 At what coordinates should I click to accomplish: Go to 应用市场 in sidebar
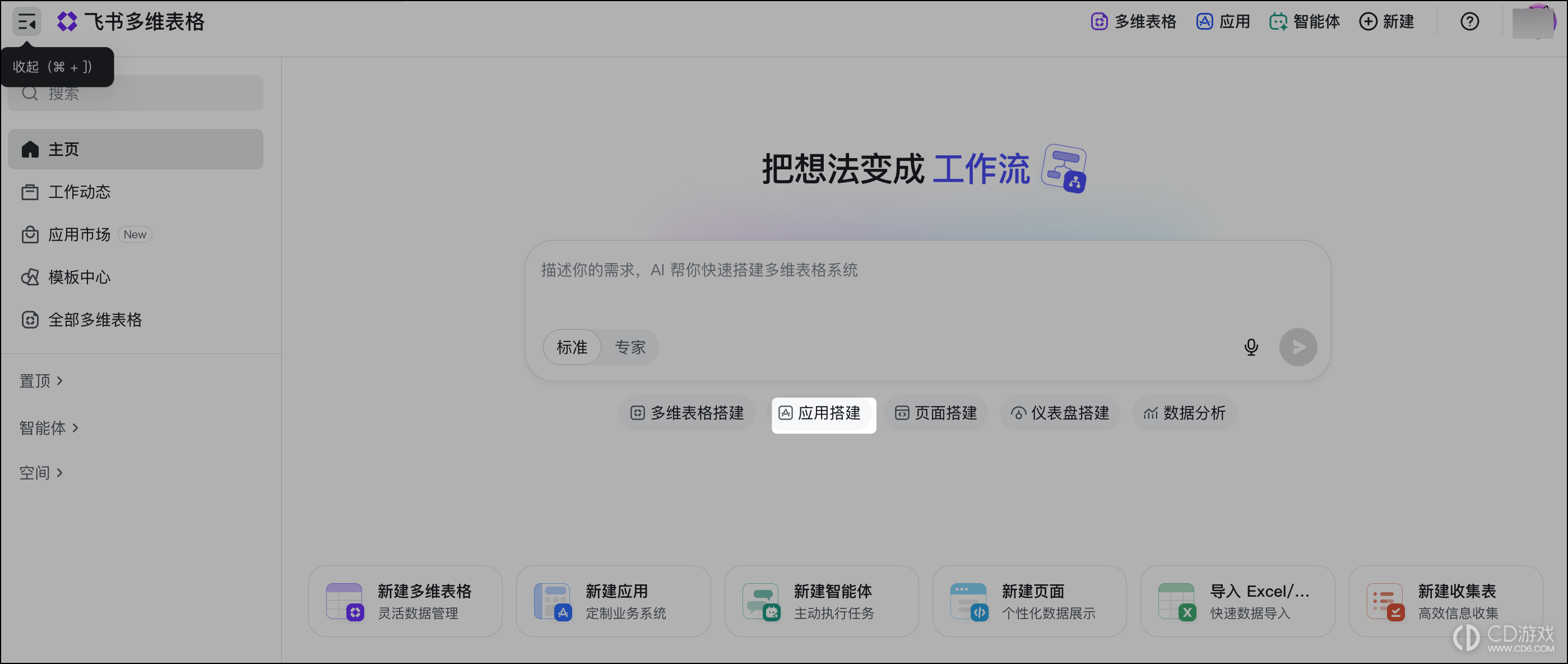(x=135, y=234)
